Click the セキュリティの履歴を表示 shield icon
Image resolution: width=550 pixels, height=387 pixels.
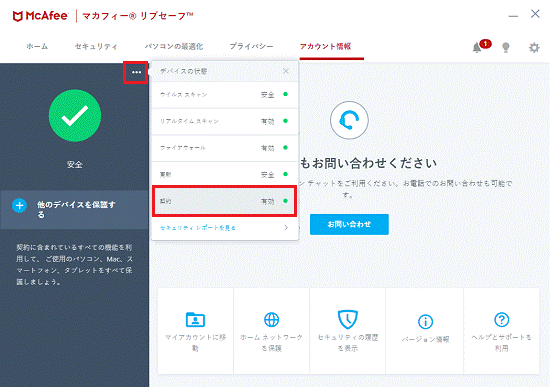(348, 319)
